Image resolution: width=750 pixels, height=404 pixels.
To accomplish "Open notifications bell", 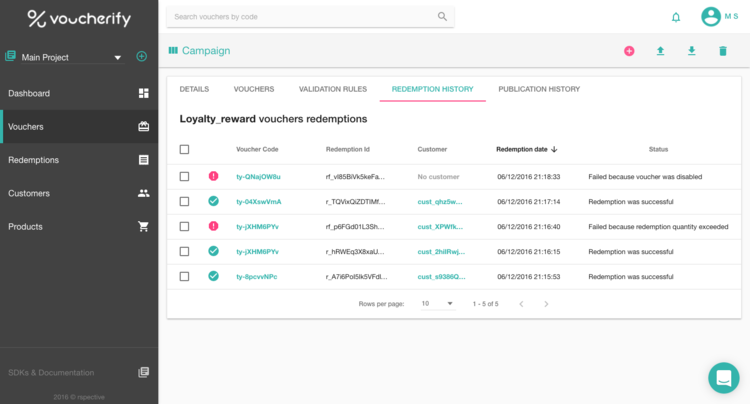I will 676,18.
